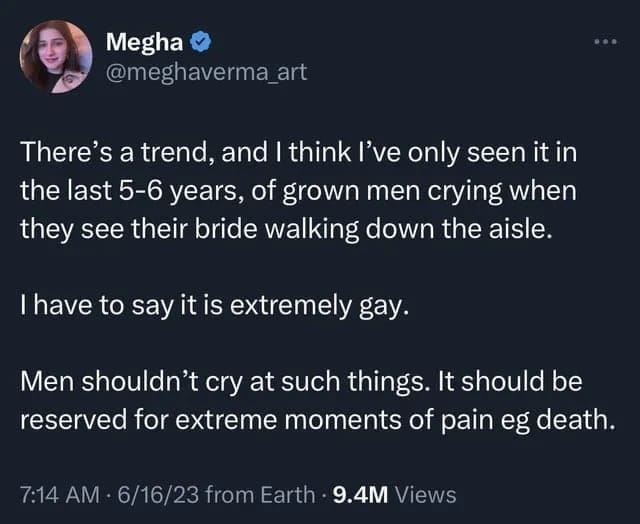Click the 7:14 AM timestamp
This screenshot has height=524, width=640.
click(x=59, y=494)
